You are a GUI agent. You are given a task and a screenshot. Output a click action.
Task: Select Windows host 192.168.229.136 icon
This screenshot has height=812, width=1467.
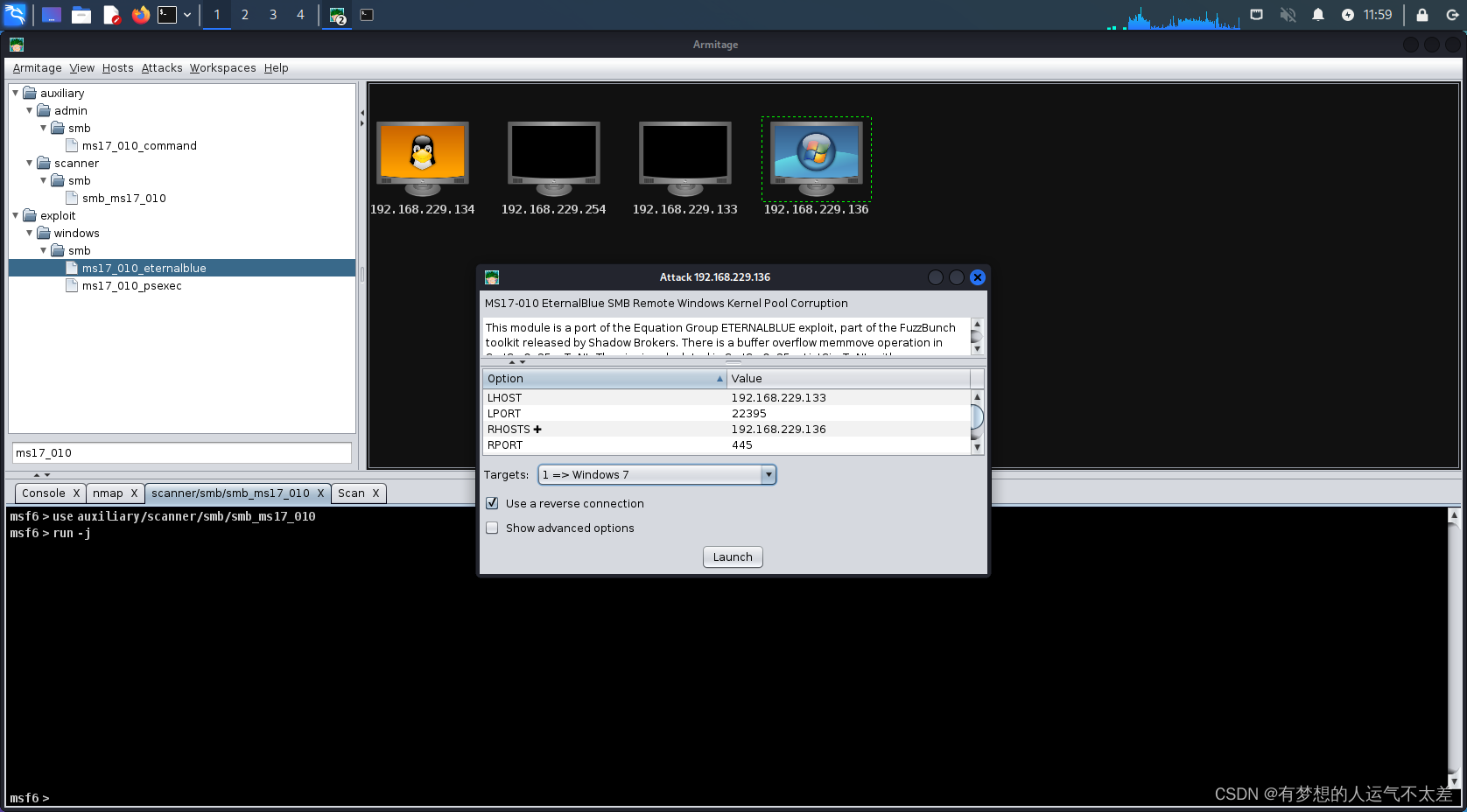(x=817, y=158)
